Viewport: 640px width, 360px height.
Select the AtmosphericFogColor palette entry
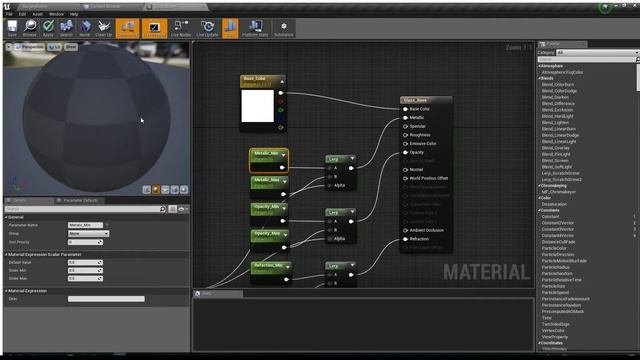point(562,72)
